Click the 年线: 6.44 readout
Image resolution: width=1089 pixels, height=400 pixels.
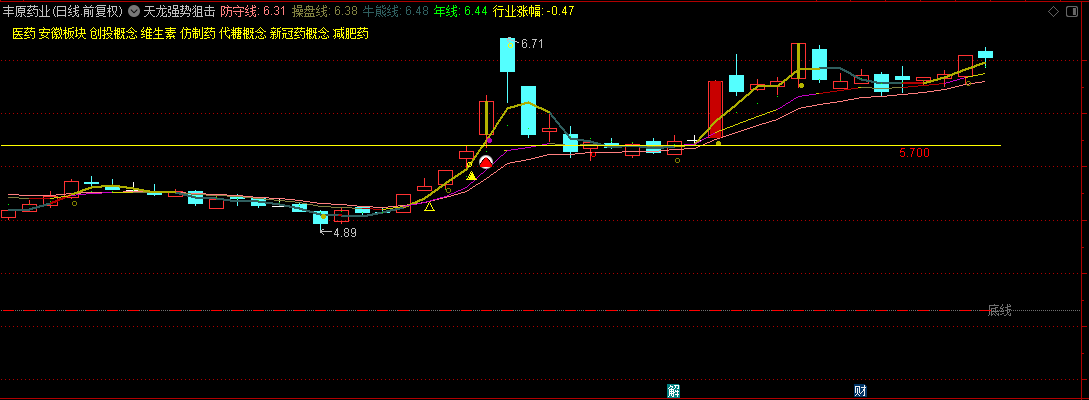[460, 11]
